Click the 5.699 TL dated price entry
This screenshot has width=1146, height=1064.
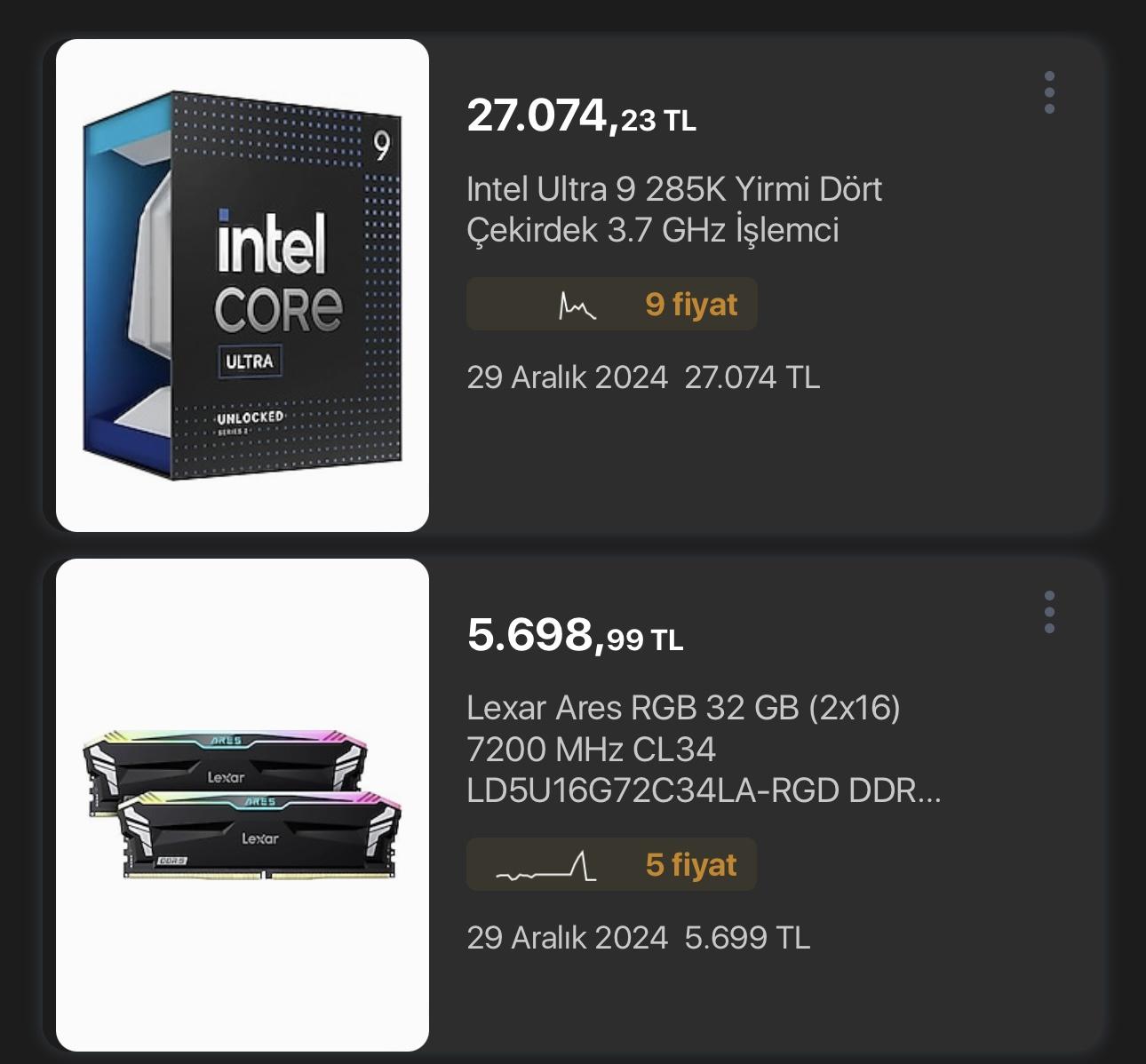pyautogui.click(x=746, y=938)
